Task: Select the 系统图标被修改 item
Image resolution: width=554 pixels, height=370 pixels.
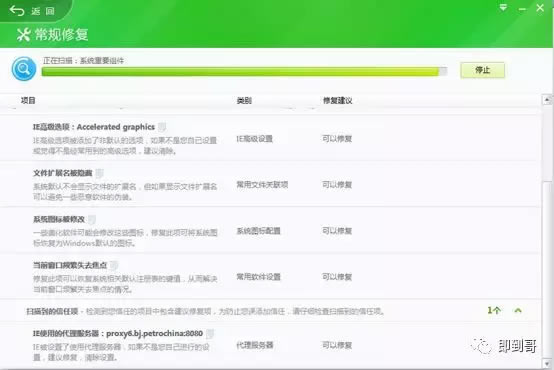Action: pos(270,230)
